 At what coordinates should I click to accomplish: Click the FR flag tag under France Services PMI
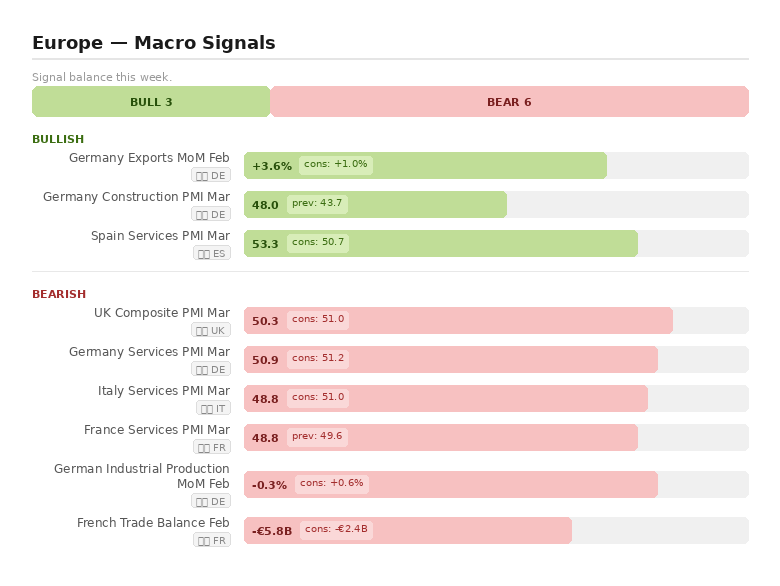[212, 447]
